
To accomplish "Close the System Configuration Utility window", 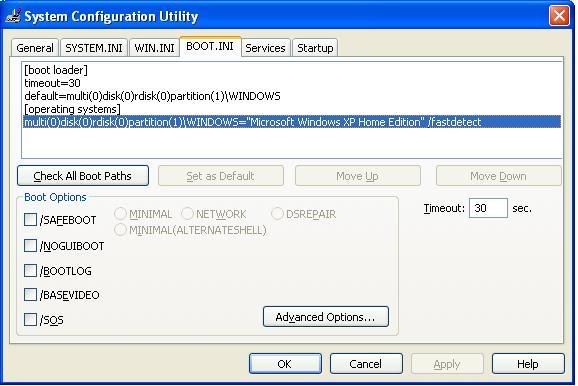I will [559, 16].
